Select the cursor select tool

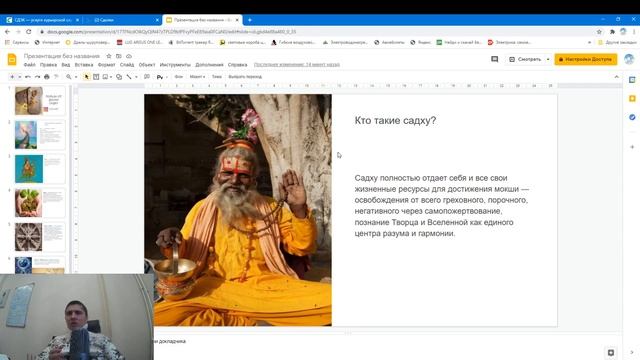click(87, 77)
